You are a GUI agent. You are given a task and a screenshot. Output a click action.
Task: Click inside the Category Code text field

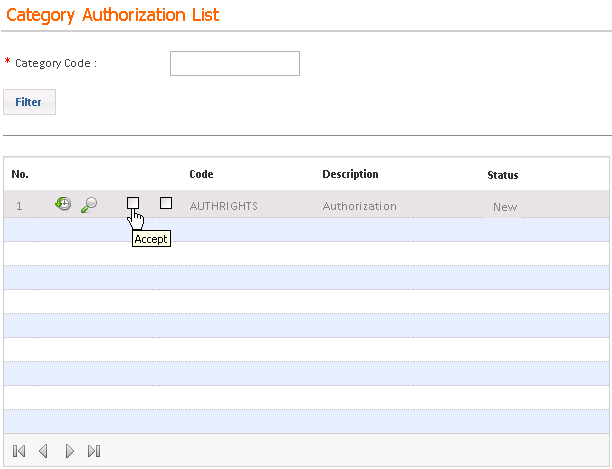[x=235, y=64]
